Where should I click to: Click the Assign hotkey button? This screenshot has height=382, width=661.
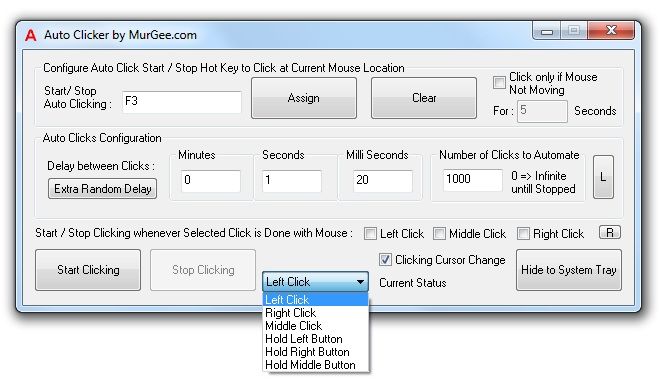304,98
